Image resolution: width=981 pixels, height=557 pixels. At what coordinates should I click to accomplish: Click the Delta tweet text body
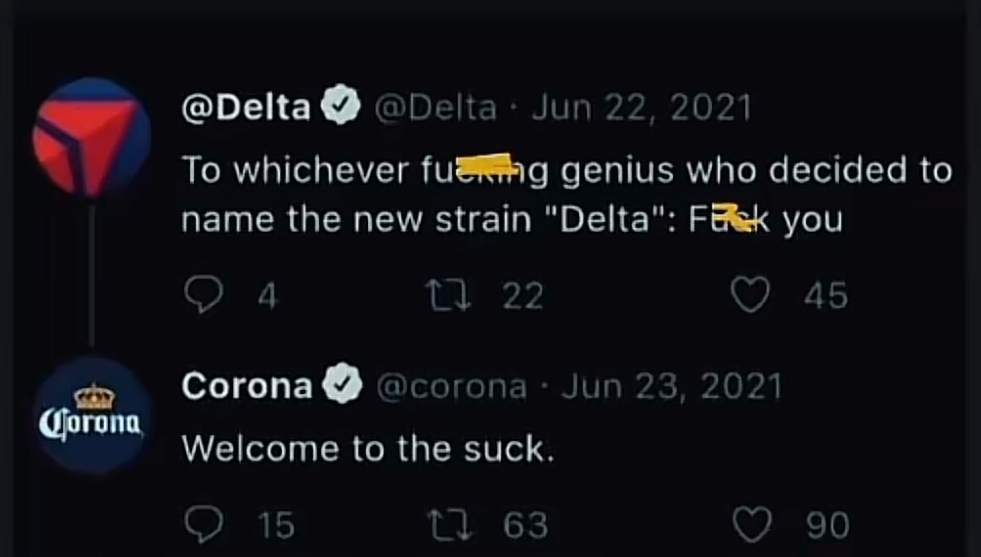[560, 195]
